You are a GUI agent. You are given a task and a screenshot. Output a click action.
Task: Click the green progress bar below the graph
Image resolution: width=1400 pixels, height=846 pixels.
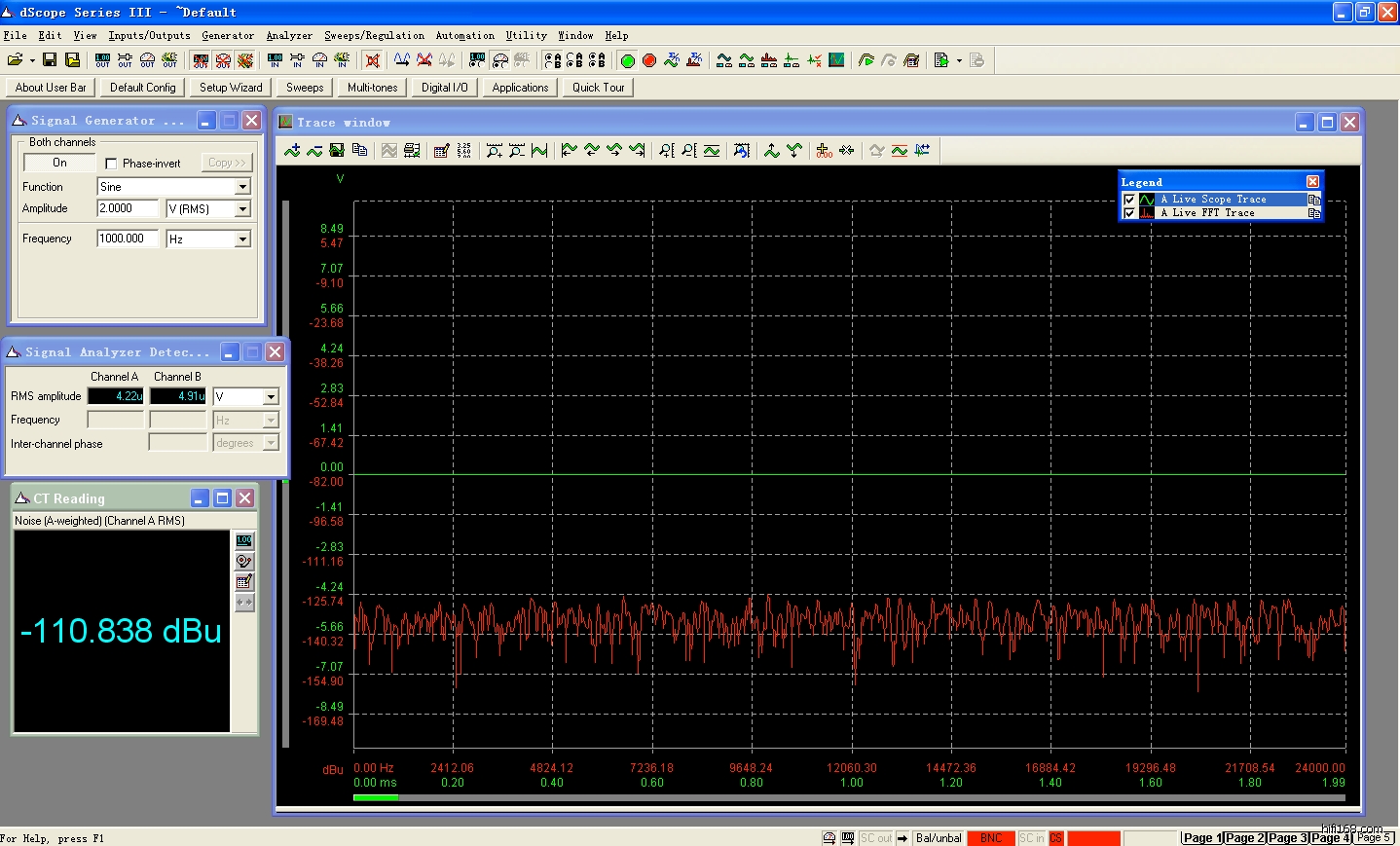point(375,798)
